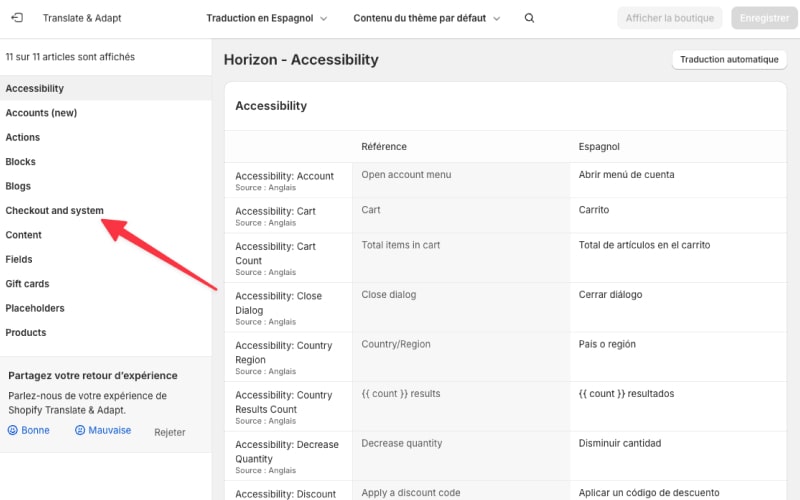This screenshot has width=800, height=500.
Task: Click the Bonne smiley feedback icon
Action: (13, 430)
